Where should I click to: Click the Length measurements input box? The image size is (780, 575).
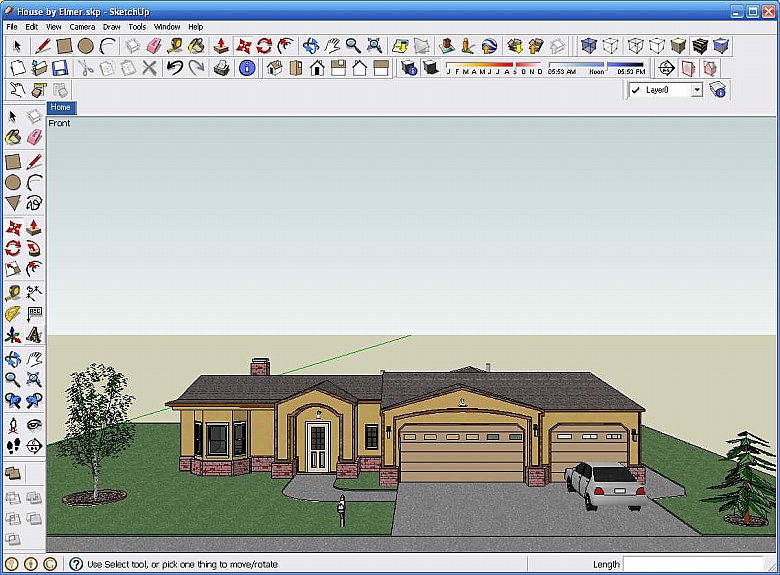click(x=693, y=564)
